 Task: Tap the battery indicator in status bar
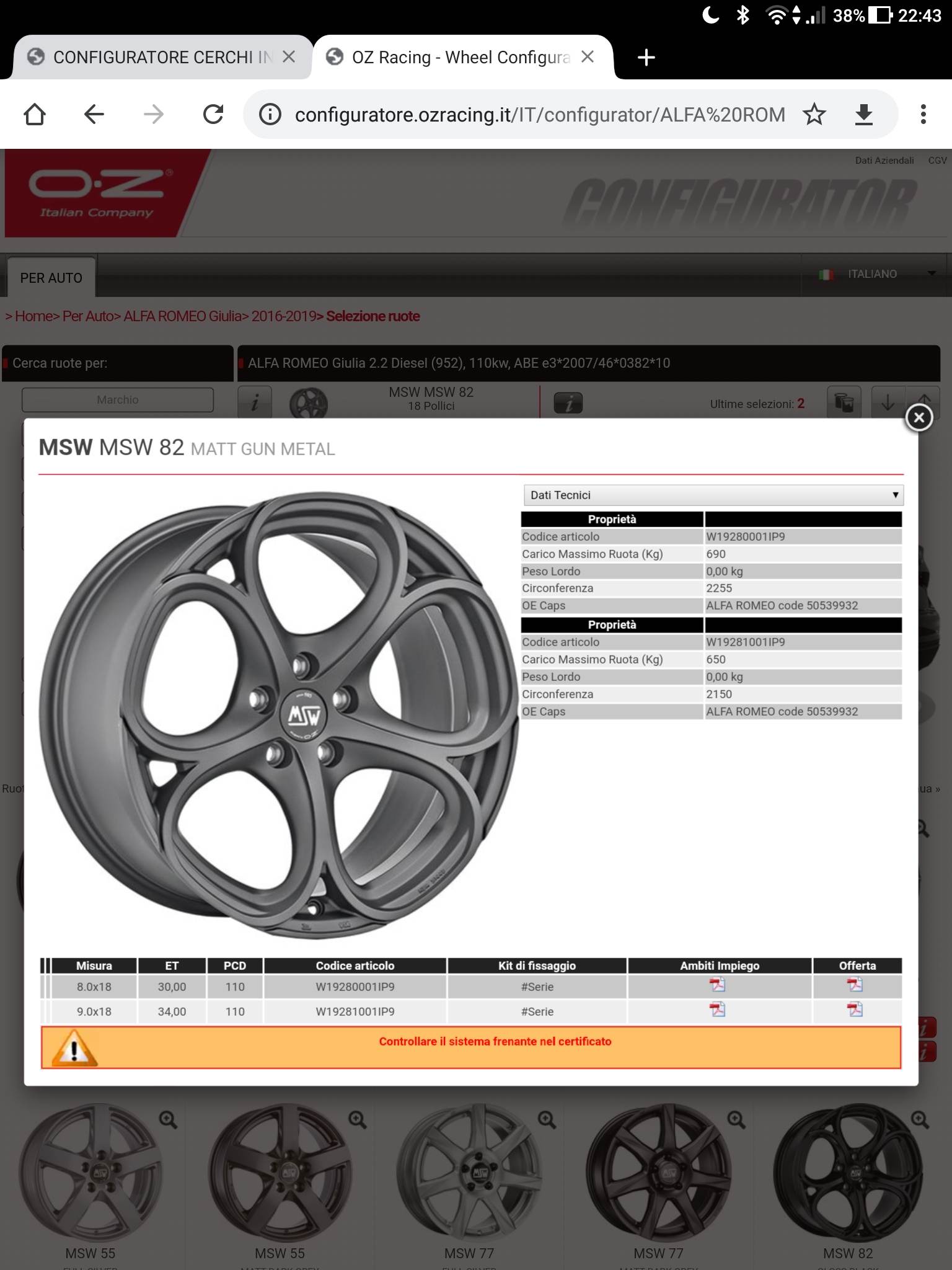click(x=881, y=15)
